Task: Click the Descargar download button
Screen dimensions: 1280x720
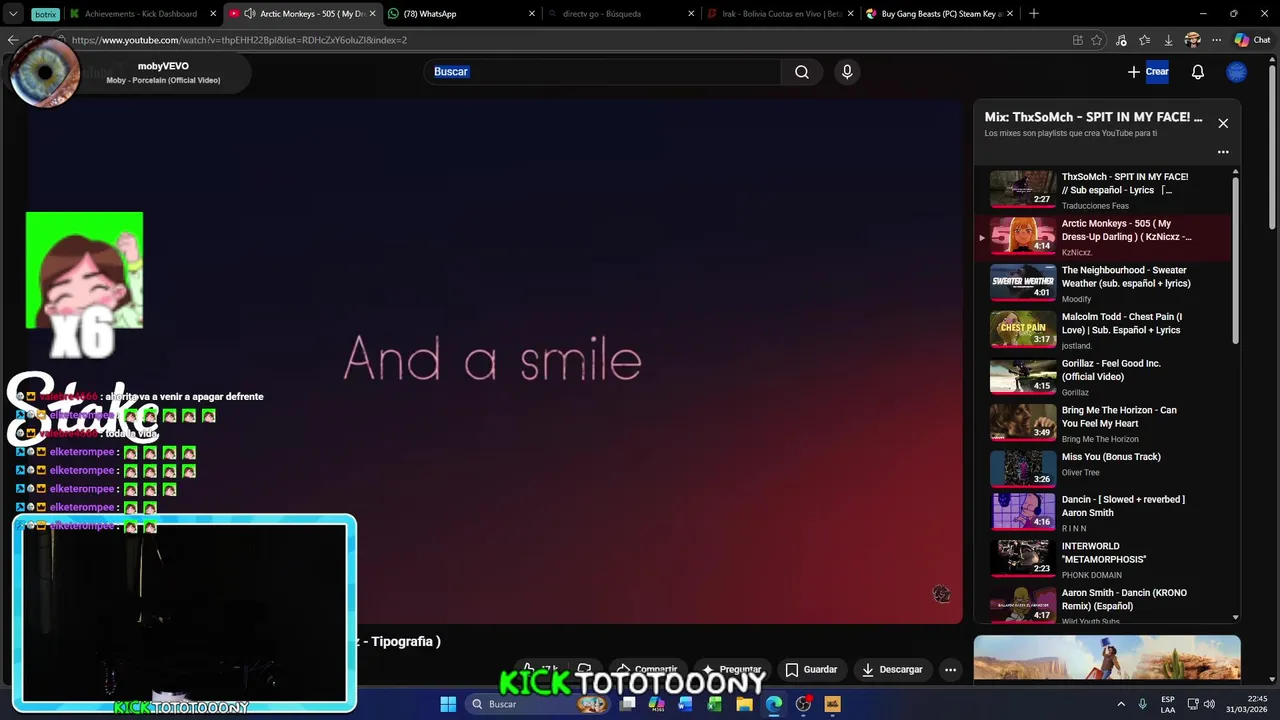Action: coord(892,670)
